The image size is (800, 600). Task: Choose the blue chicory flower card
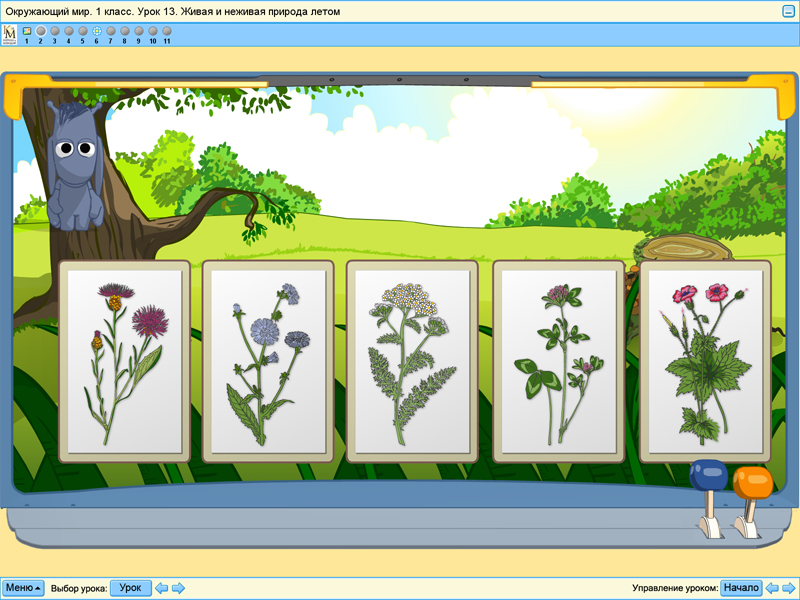[268, 361]
